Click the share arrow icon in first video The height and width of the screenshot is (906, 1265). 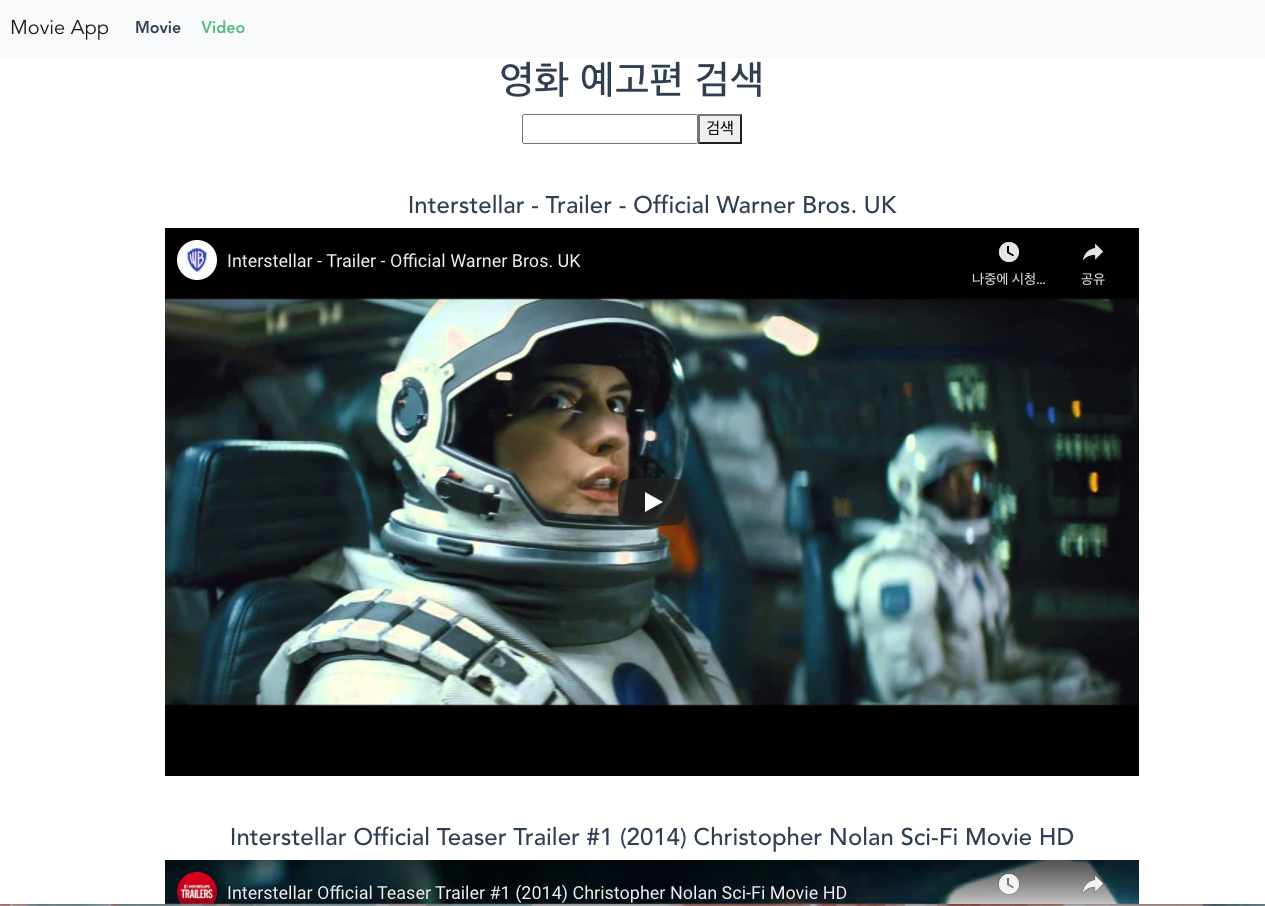pos(1093,252)
